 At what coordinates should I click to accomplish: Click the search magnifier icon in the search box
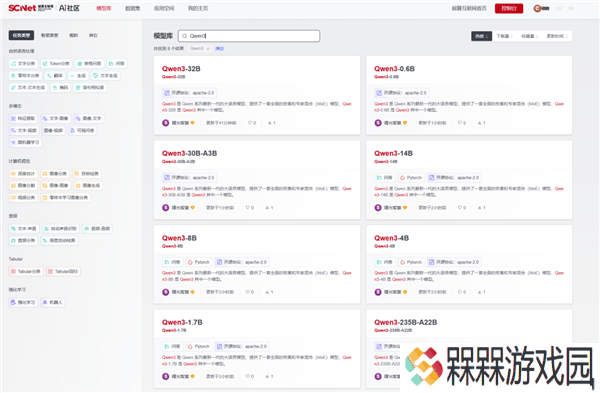coord(184,36)
